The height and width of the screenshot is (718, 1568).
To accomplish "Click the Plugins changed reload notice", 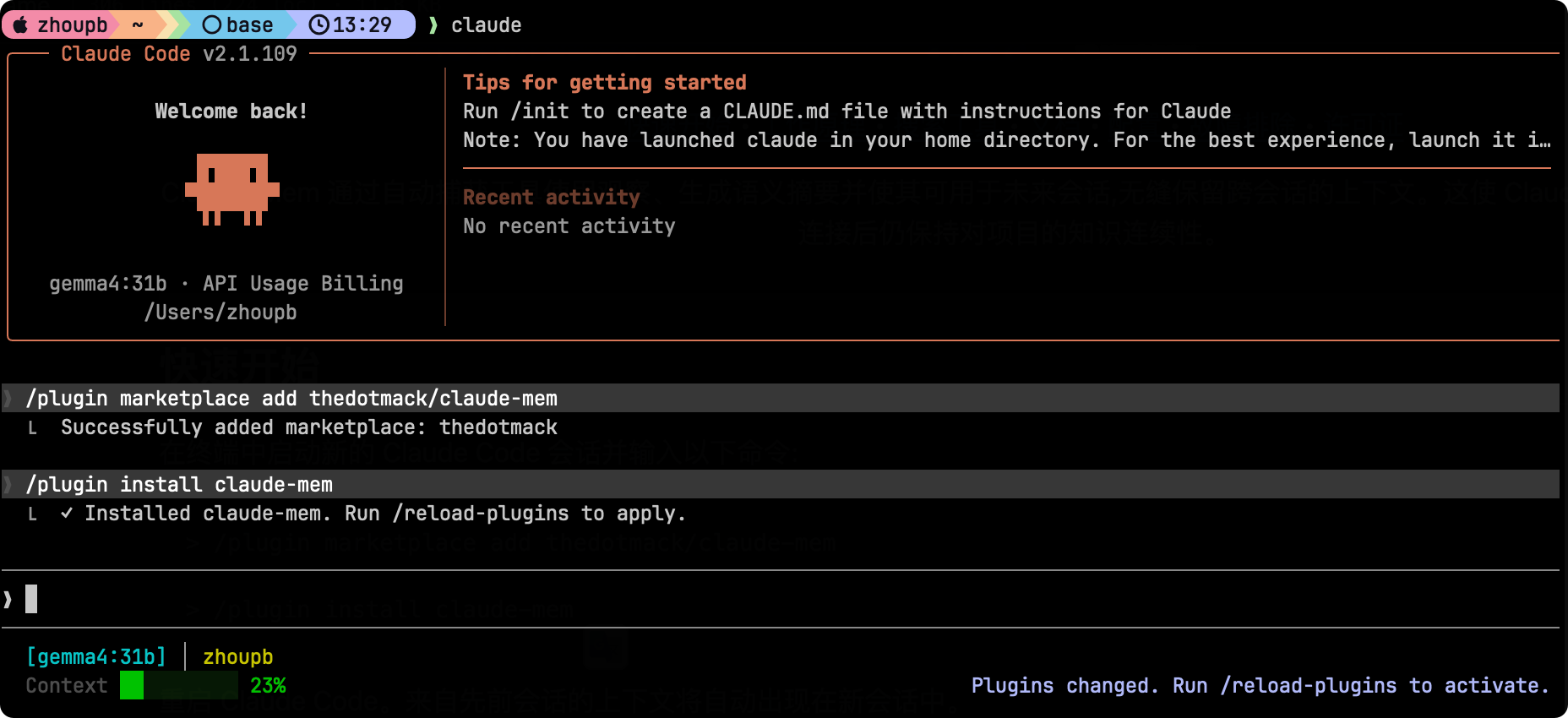I will pos(1260,685).
